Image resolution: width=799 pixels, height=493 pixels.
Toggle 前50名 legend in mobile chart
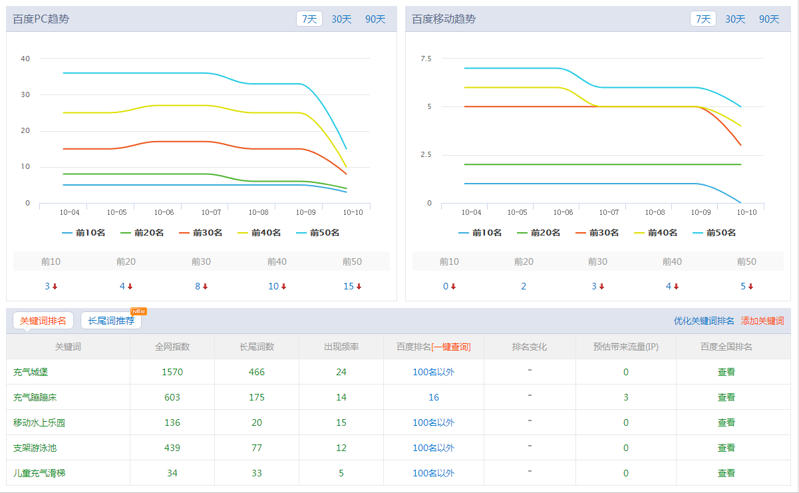tap(714, 232)
